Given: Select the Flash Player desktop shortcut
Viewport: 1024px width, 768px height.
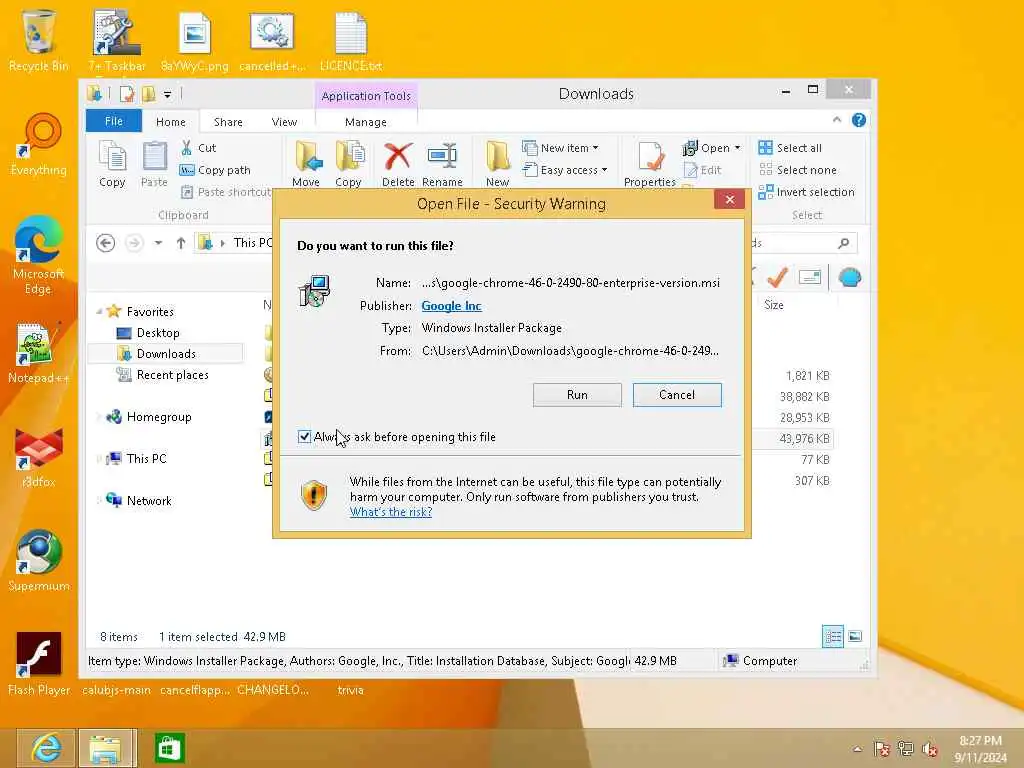Looking at the screenshot, I should 39,664.
